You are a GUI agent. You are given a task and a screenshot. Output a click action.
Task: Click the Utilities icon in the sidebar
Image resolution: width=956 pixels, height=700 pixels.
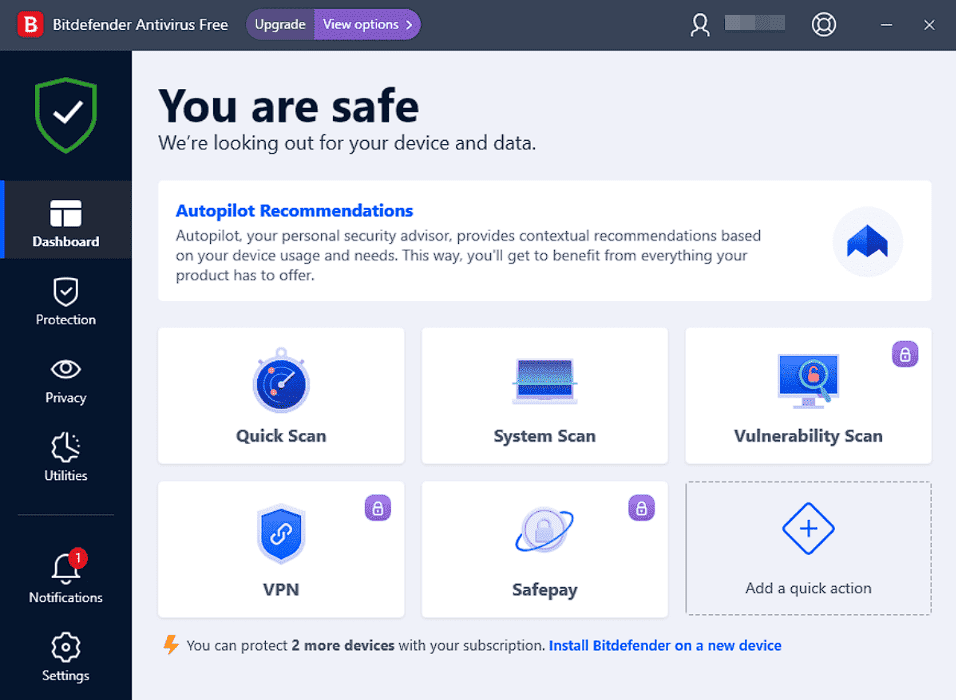pos(65,456)
